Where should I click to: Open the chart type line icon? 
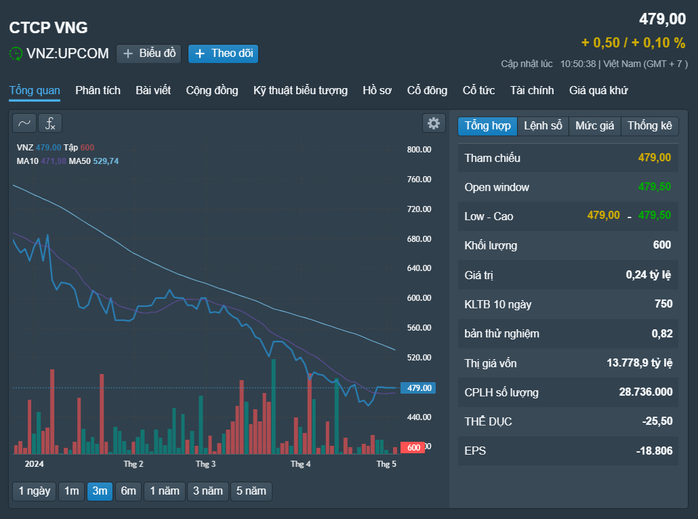coord(24,123)
